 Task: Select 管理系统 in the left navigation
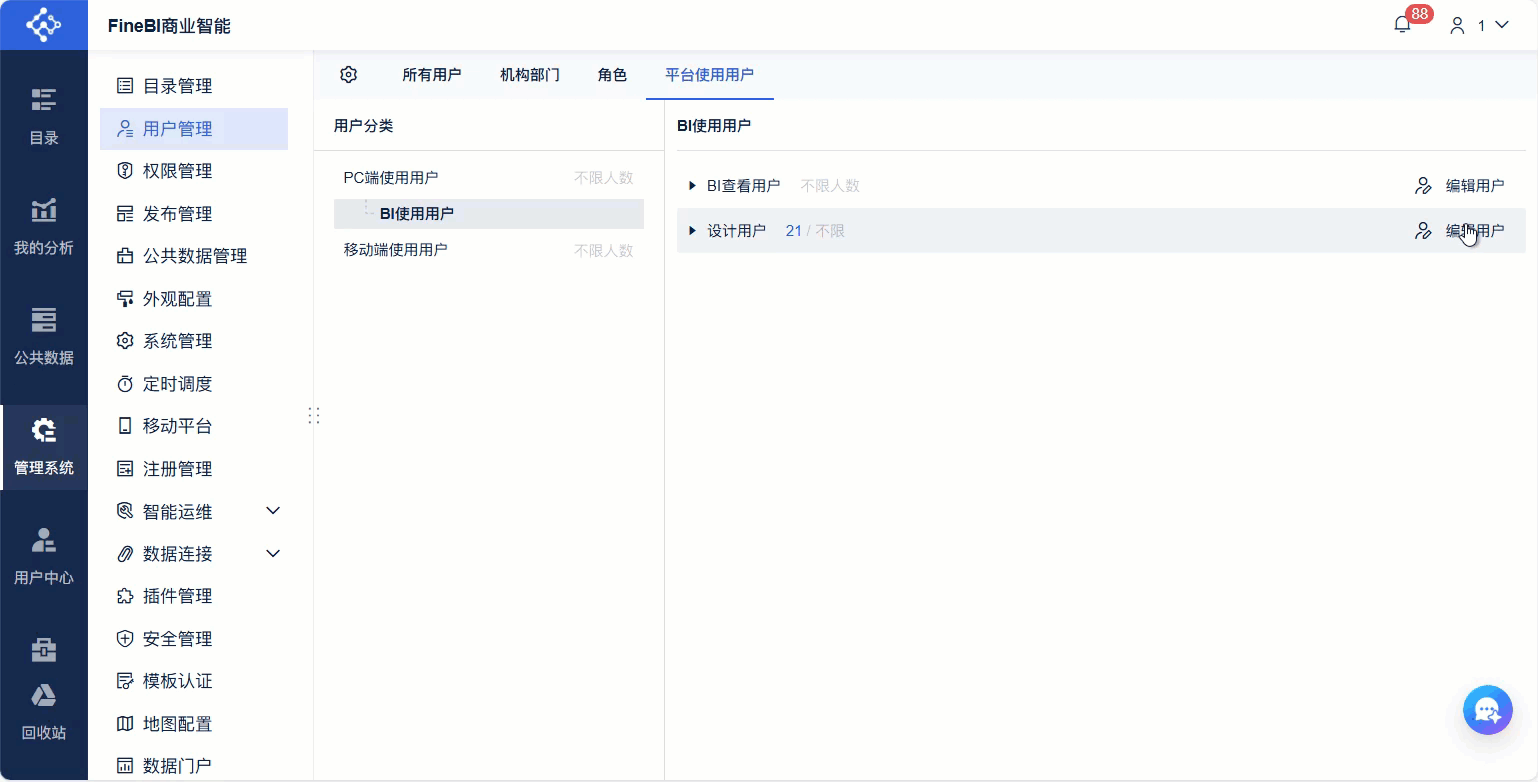click(x=43, y=447)
